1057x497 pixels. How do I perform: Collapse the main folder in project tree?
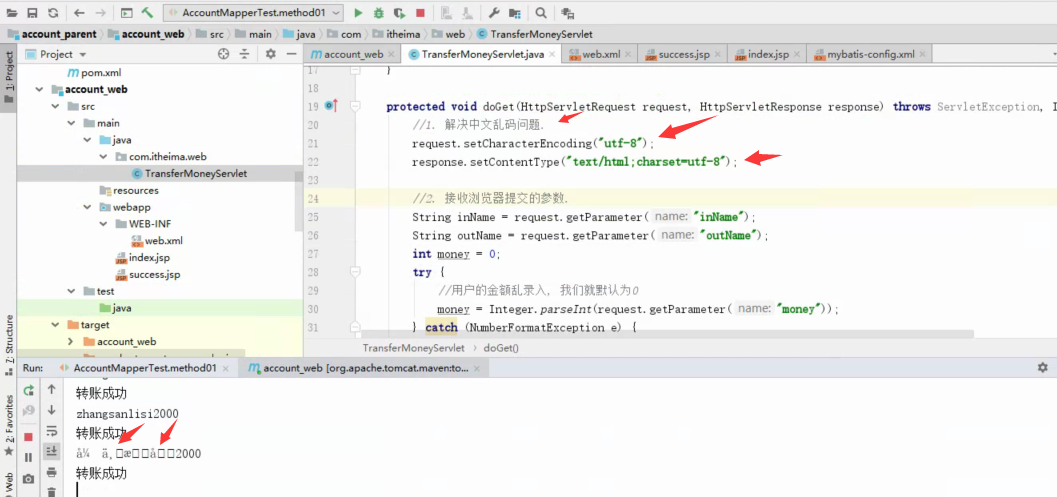click(72, 123)
